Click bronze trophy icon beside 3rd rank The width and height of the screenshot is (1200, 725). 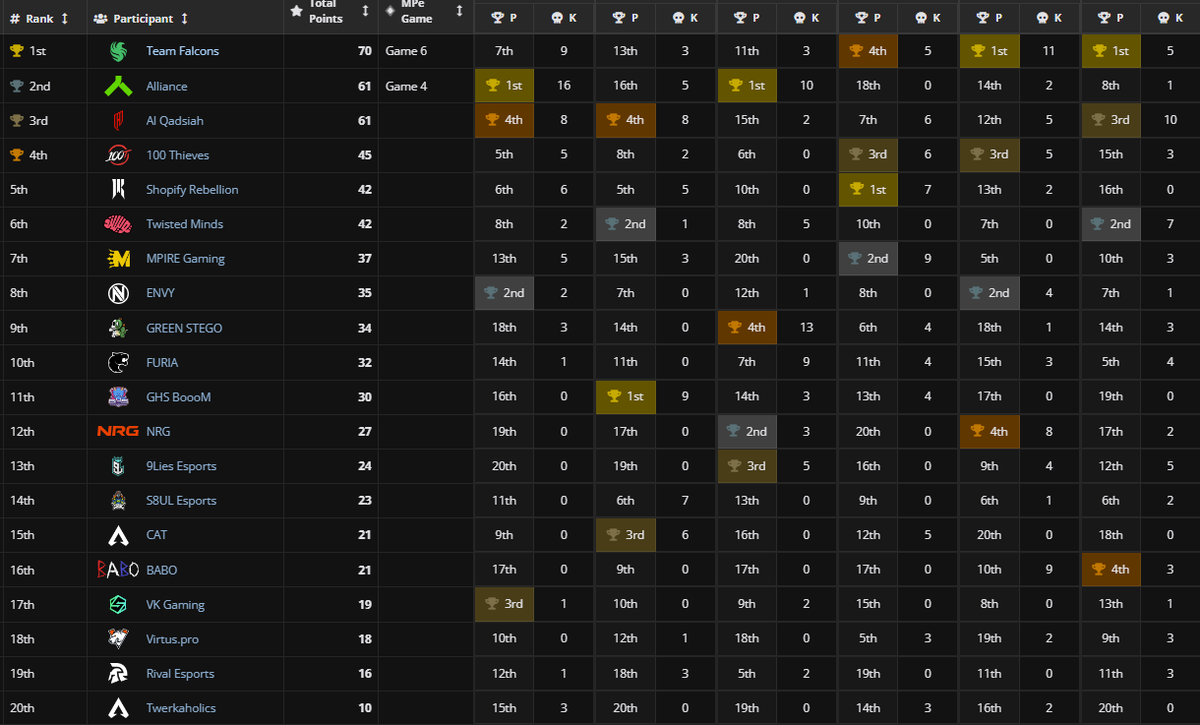click(x=16, y=120)
